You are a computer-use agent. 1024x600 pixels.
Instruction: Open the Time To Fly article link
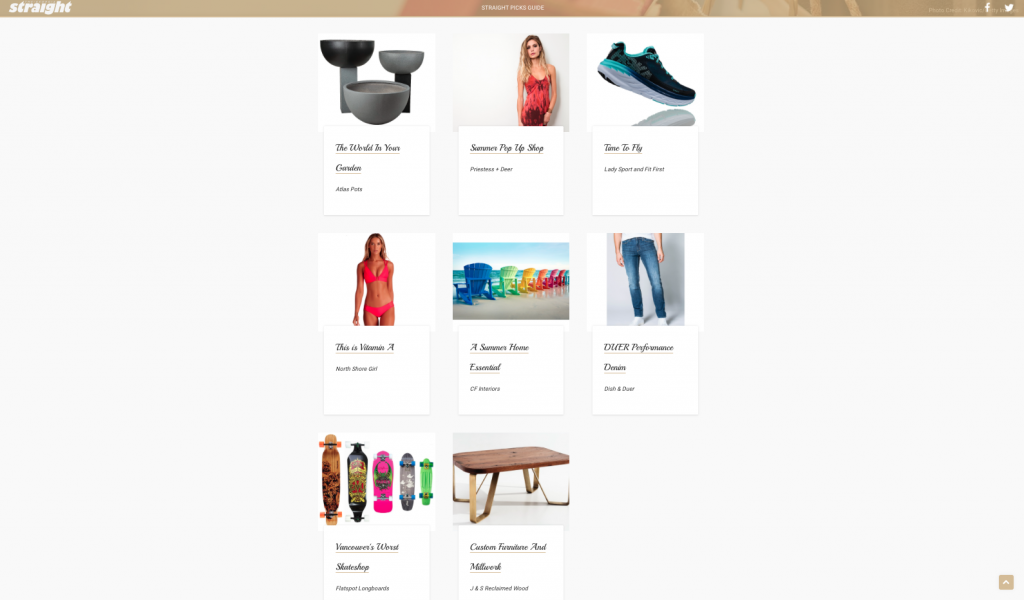[x=623, y=148]
